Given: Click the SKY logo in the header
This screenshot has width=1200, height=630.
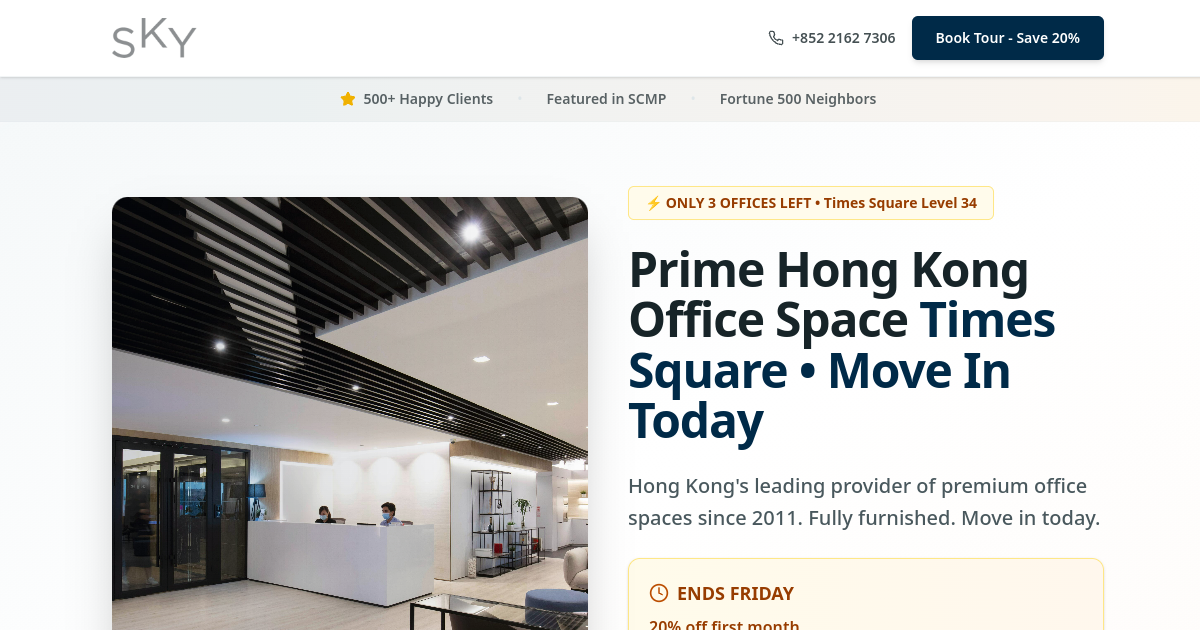Looking at the screenshot, I should click(x=154, y=38).
